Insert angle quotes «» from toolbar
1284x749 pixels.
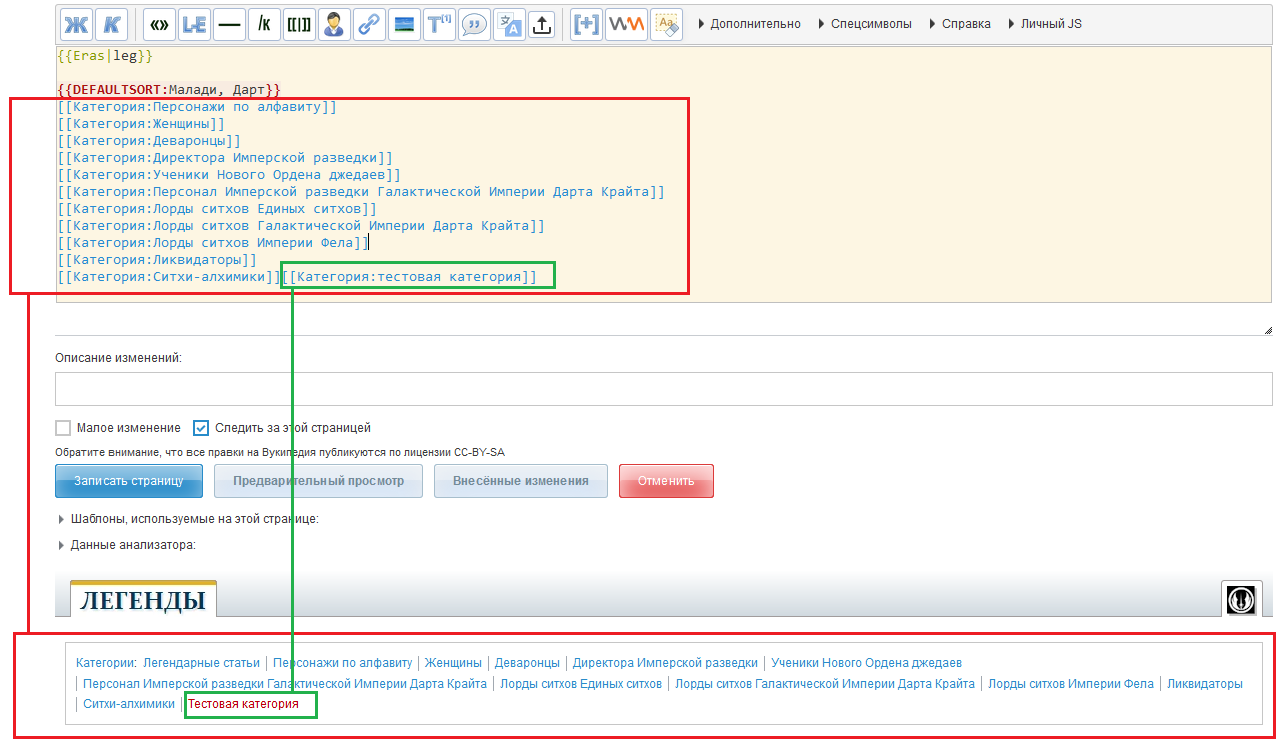pyautogui.click(x=159, y=25)
